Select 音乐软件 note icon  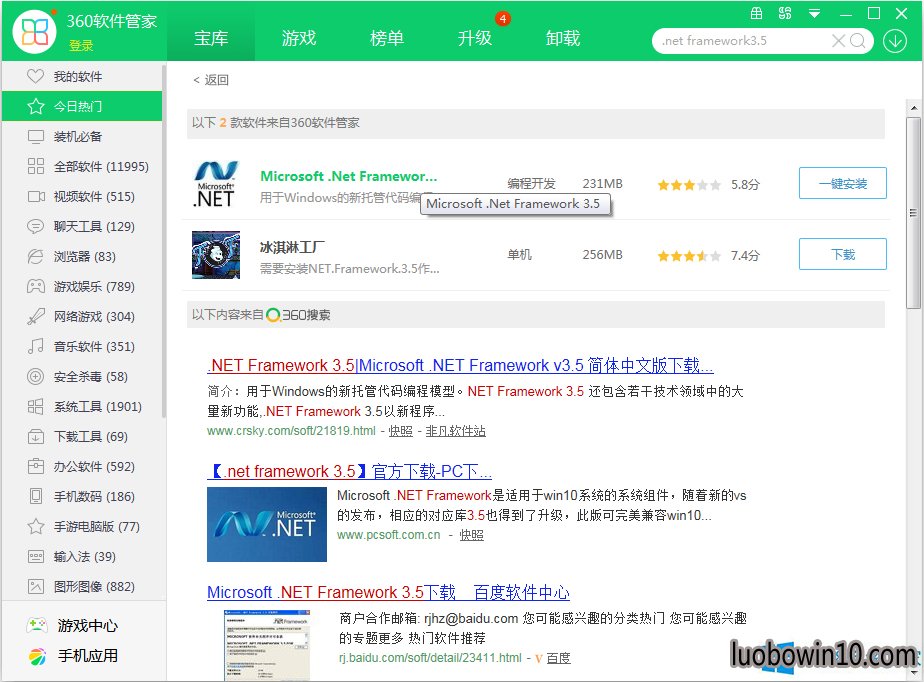pos(36,346)
